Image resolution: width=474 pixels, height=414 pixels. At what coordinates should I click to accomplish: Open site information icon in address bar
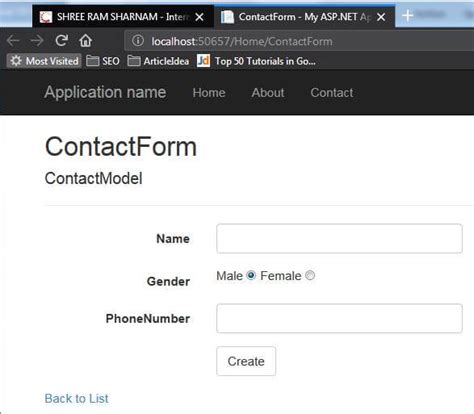coord(138,41)
